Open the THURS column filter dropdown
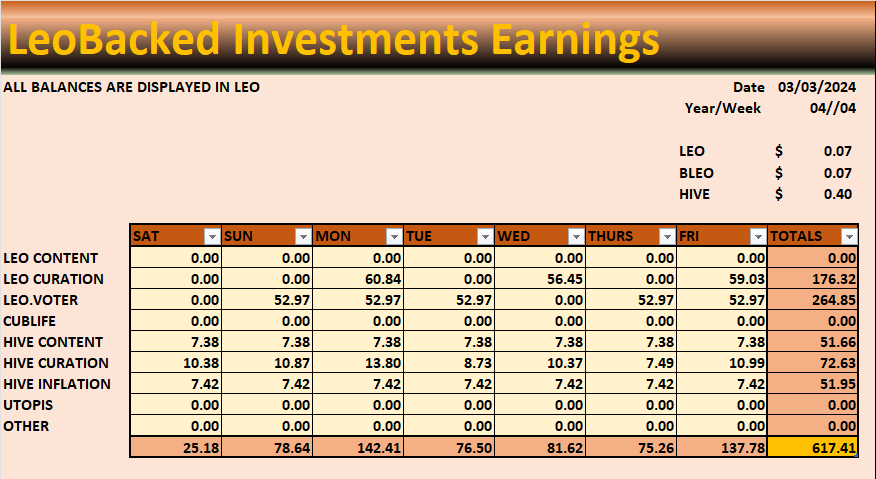876x479 pixels. point(667,236)
